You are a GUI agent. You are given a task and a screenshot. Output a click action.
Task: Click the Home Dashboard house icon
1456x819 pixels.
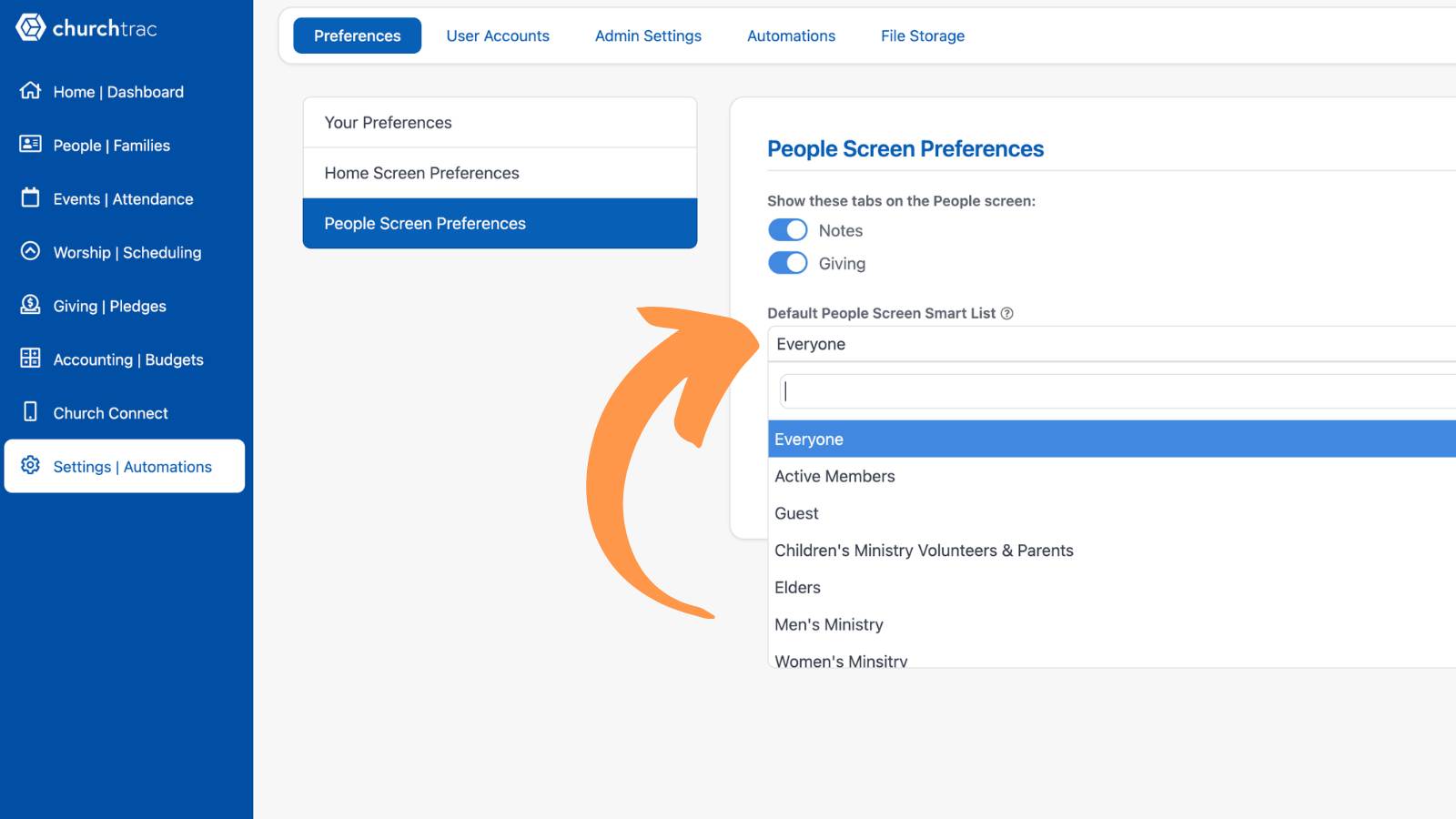point(30,90)
